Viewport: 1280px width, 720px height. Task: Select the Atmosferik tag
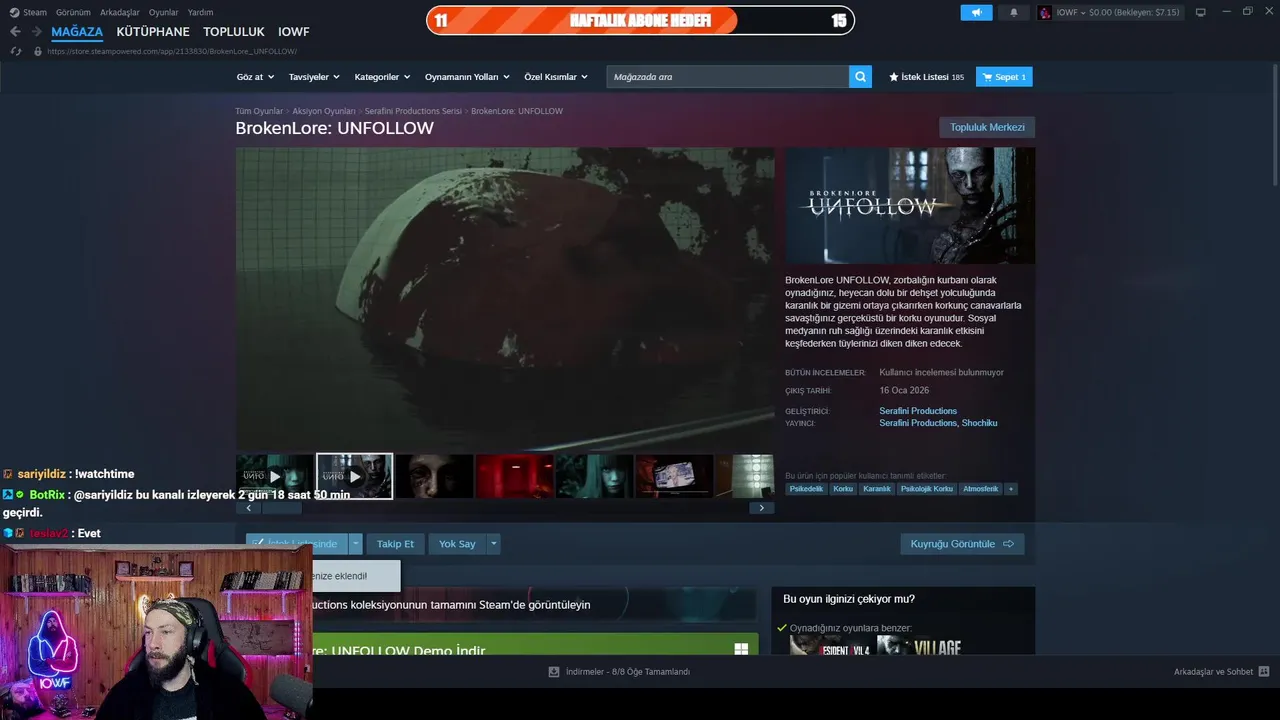tap(981, 489)
